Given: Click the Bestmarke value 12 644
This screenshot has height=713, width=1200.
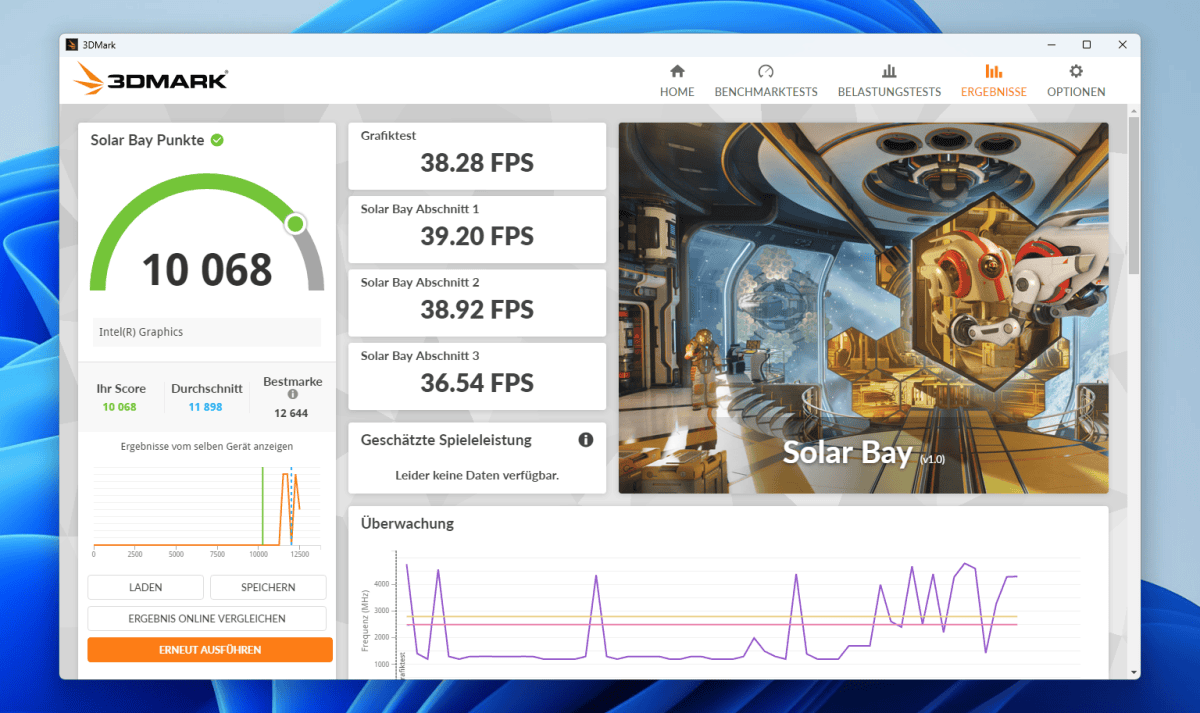Looking at the screenshot, I should click(x=292, y=413).
